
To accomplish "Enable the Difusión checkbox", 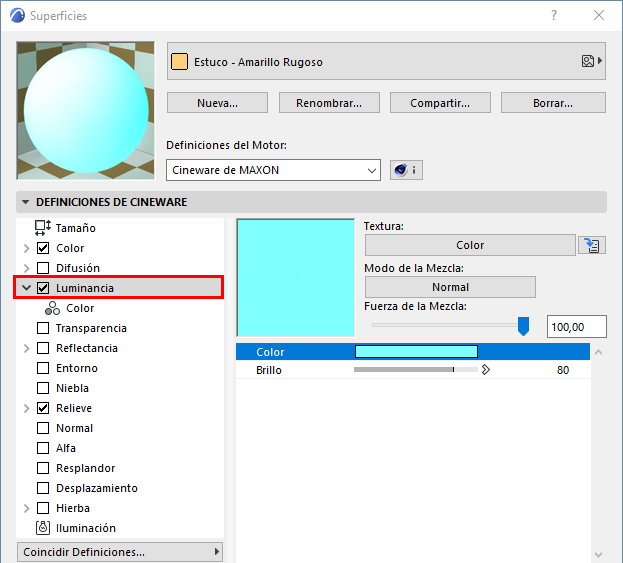I will pos(43,268).
